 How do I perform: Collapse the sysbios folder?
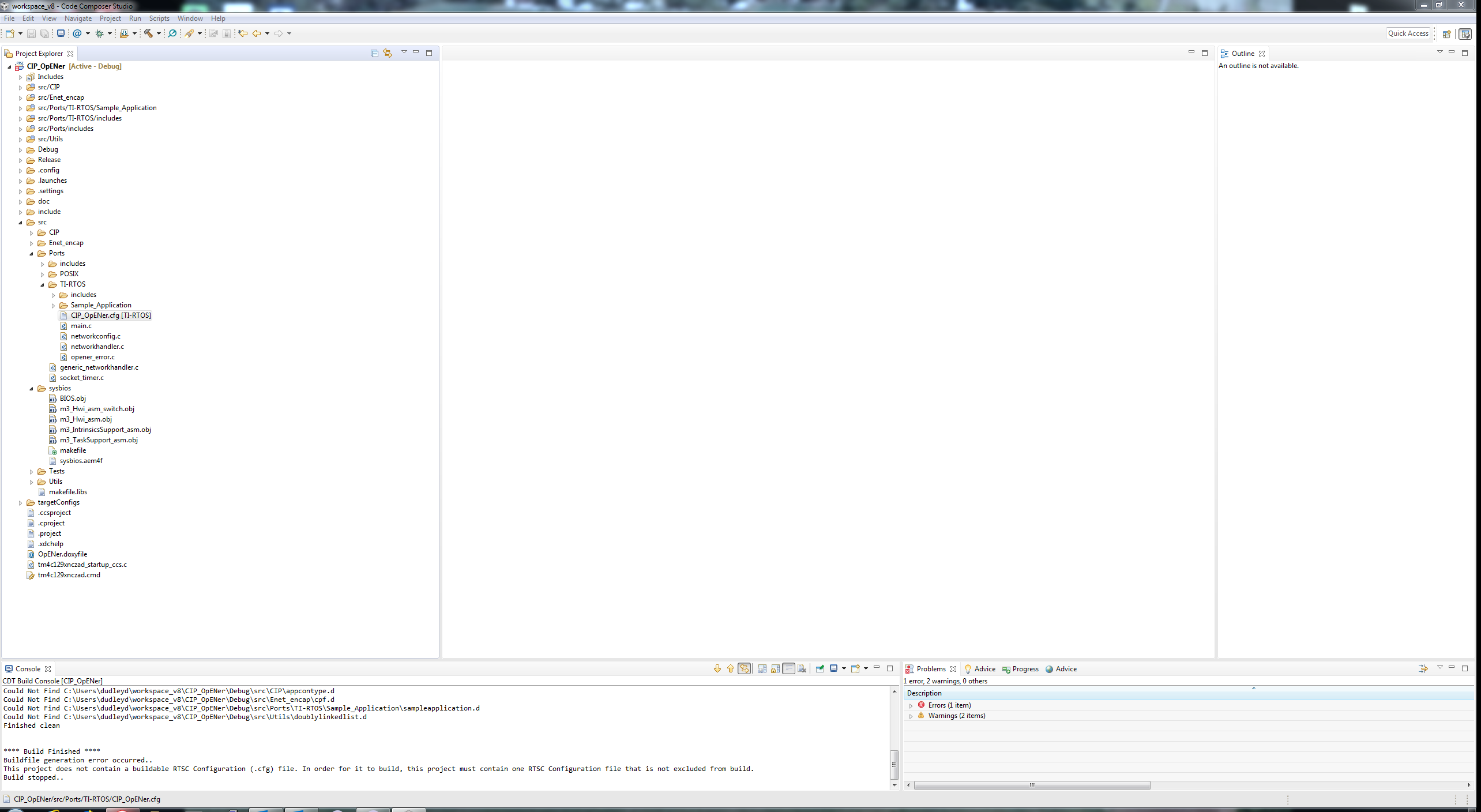point(32,389)
